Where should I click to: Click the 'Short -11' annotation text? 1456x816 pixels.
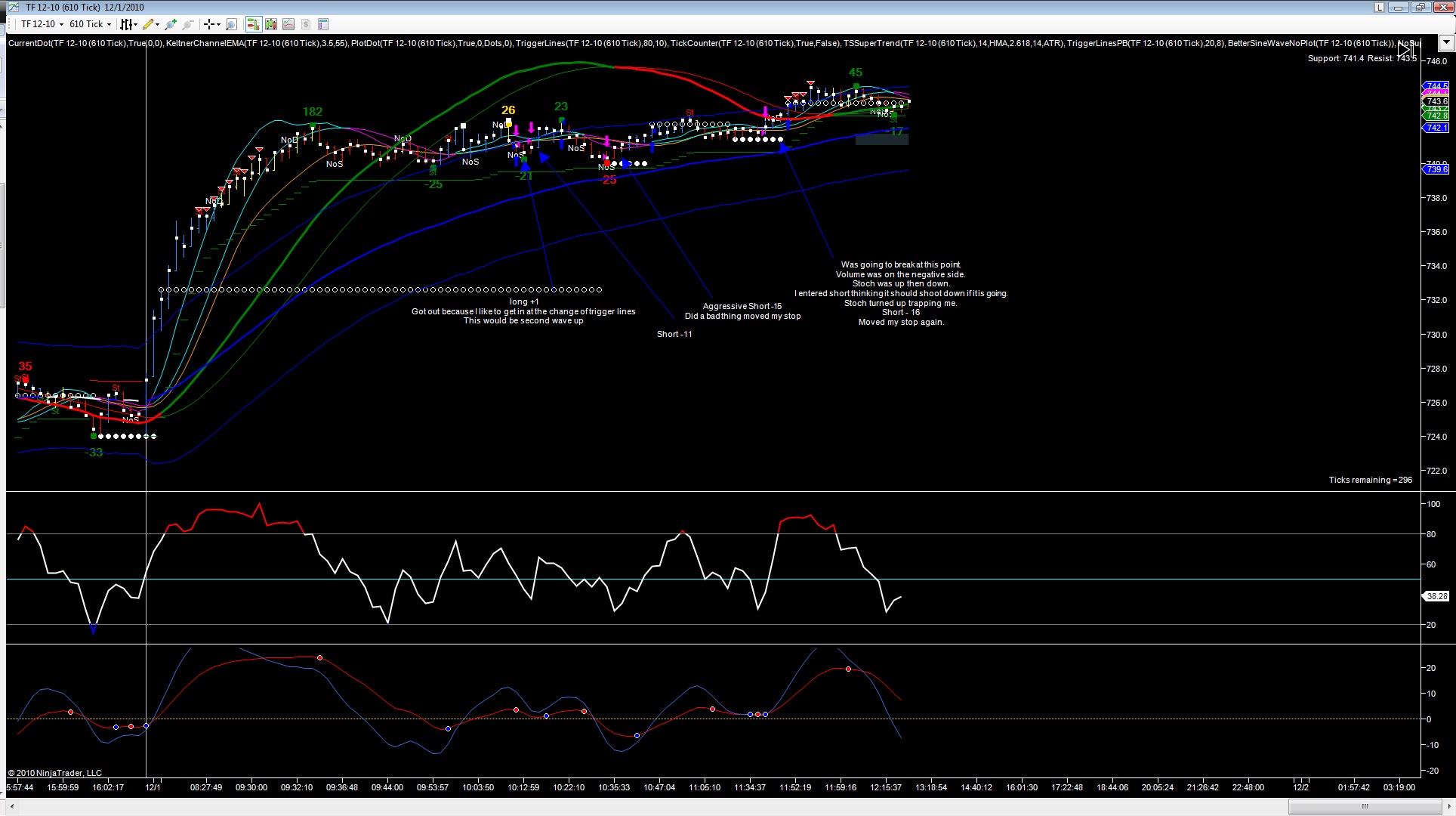[674, 334]
